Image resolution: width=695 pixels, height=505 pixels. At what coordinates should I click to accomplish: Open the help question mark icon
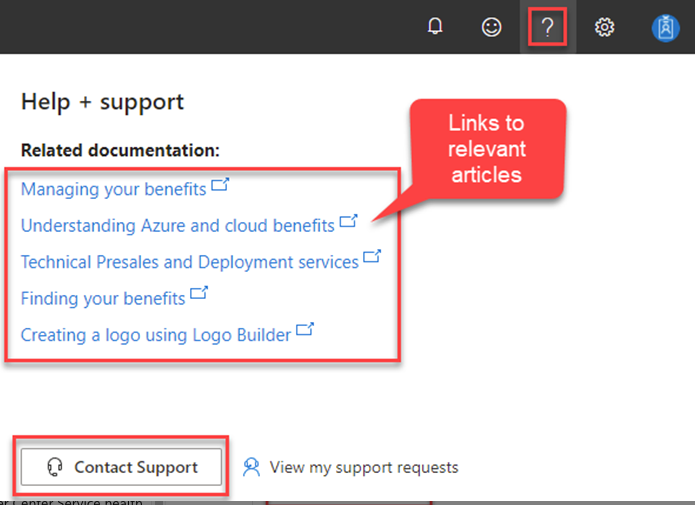pyautogui.click(x=547, y=27)
